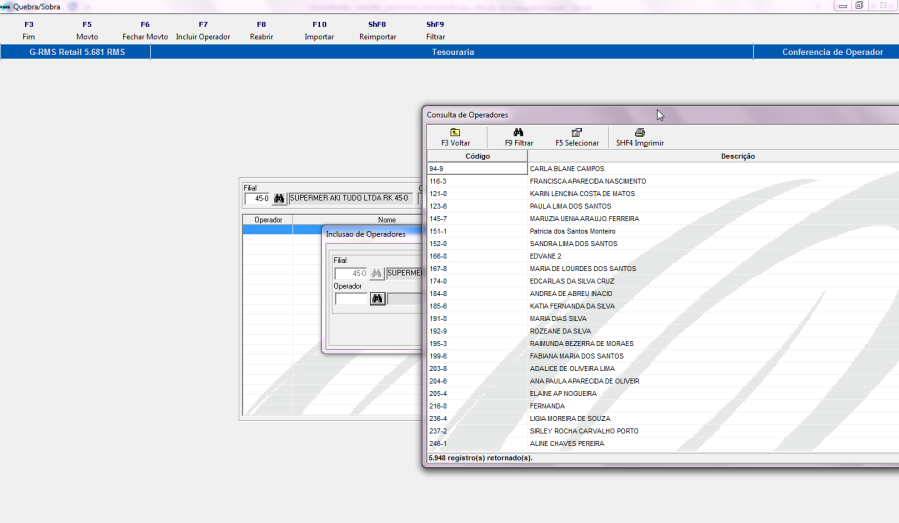899x523 pixels.
Task: Click the Código column header
Action: [477, 156]
